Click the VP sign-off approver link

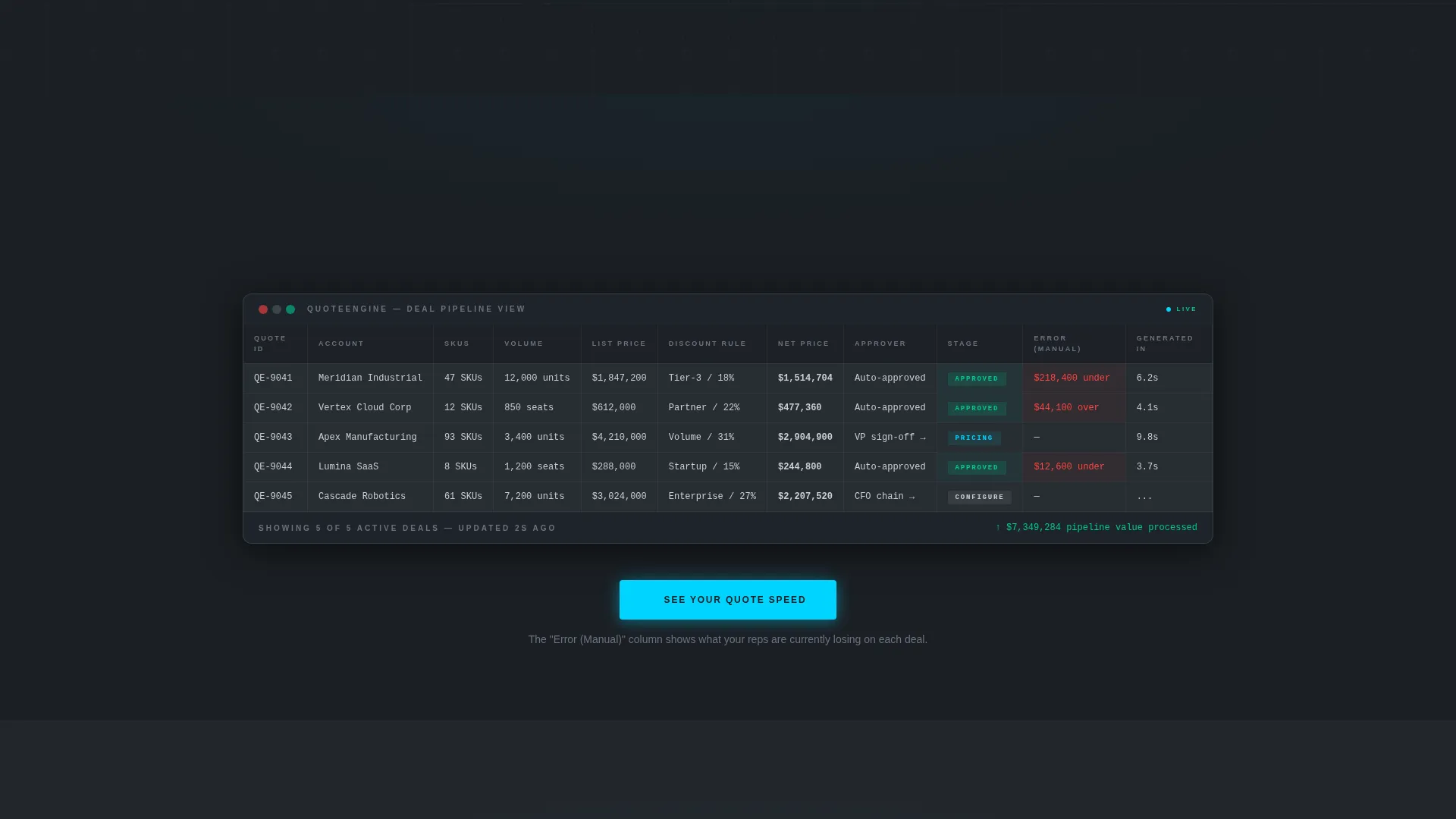click(890, 438)
